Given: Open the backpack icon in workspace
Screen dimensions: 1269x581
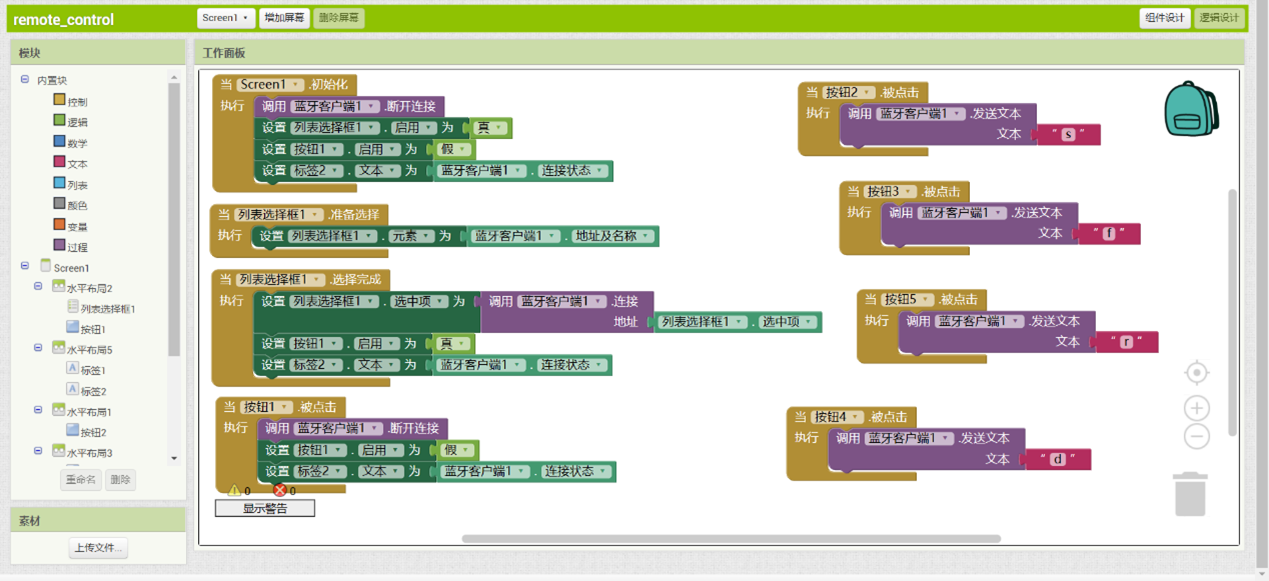Looking at the screenshot, I should (1190, 108).
